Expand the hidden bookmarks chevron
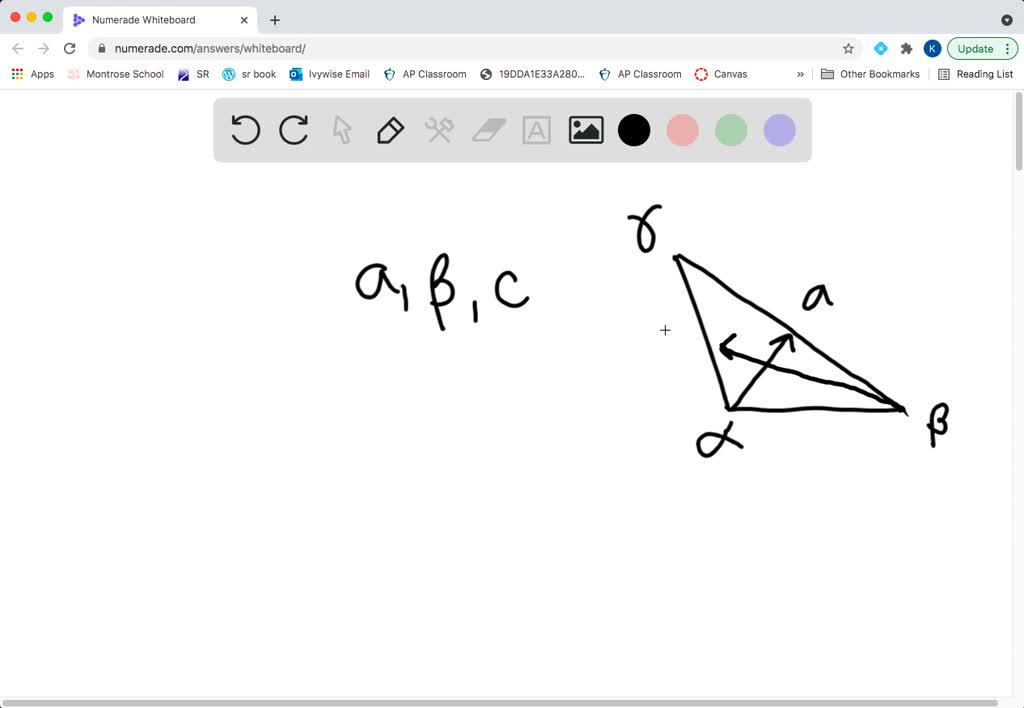The image size is (1024, 708). pos(799,74)
